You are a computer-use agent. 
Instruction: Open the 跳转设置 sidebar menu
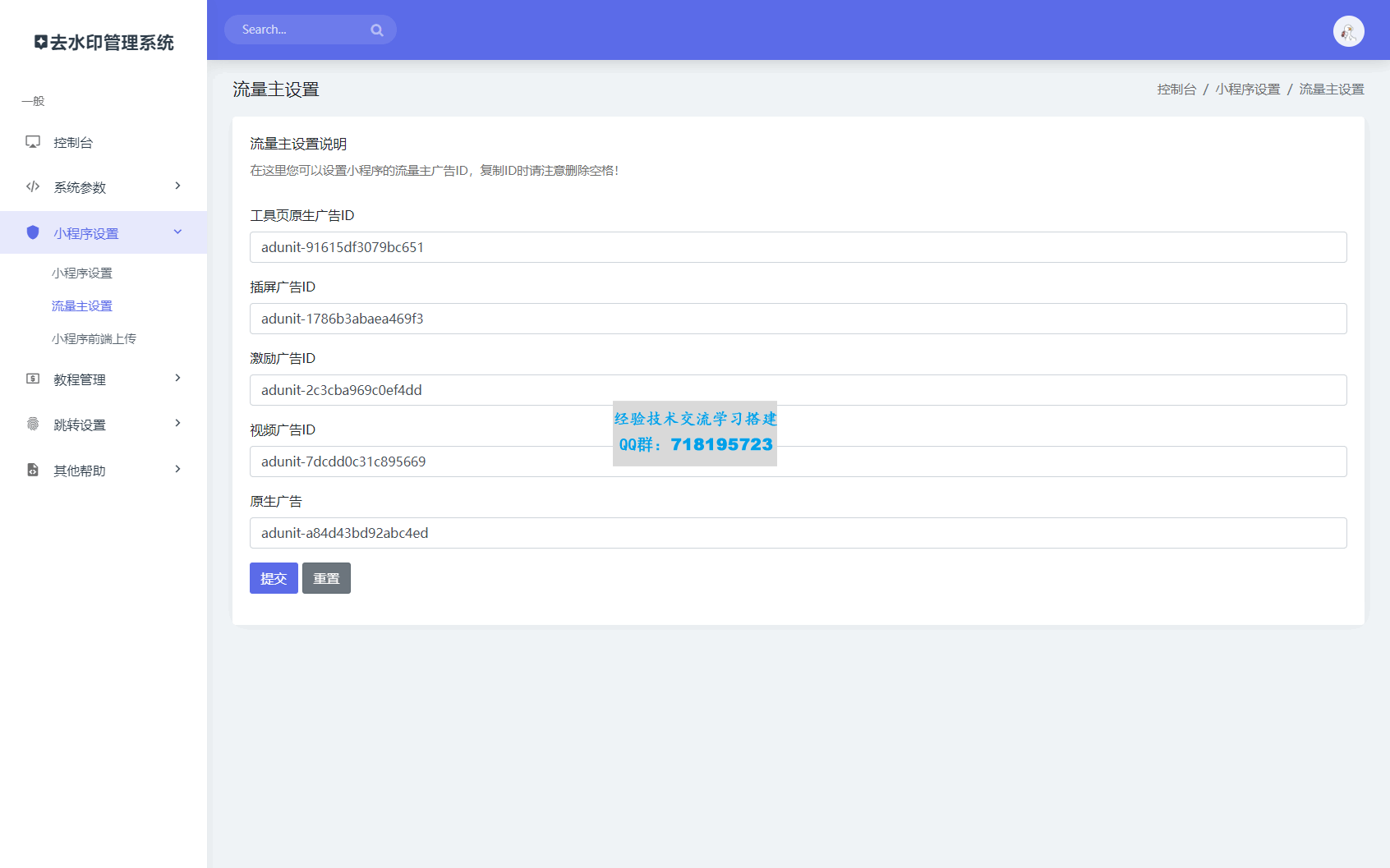pos(104,425)
